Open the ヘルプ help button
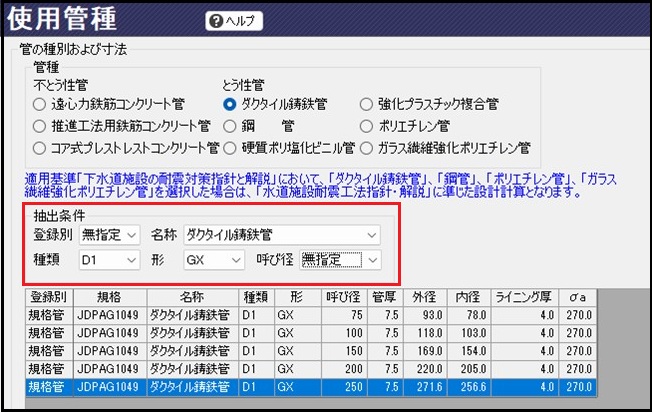The image size is (652, 412). tap(234, 21)
